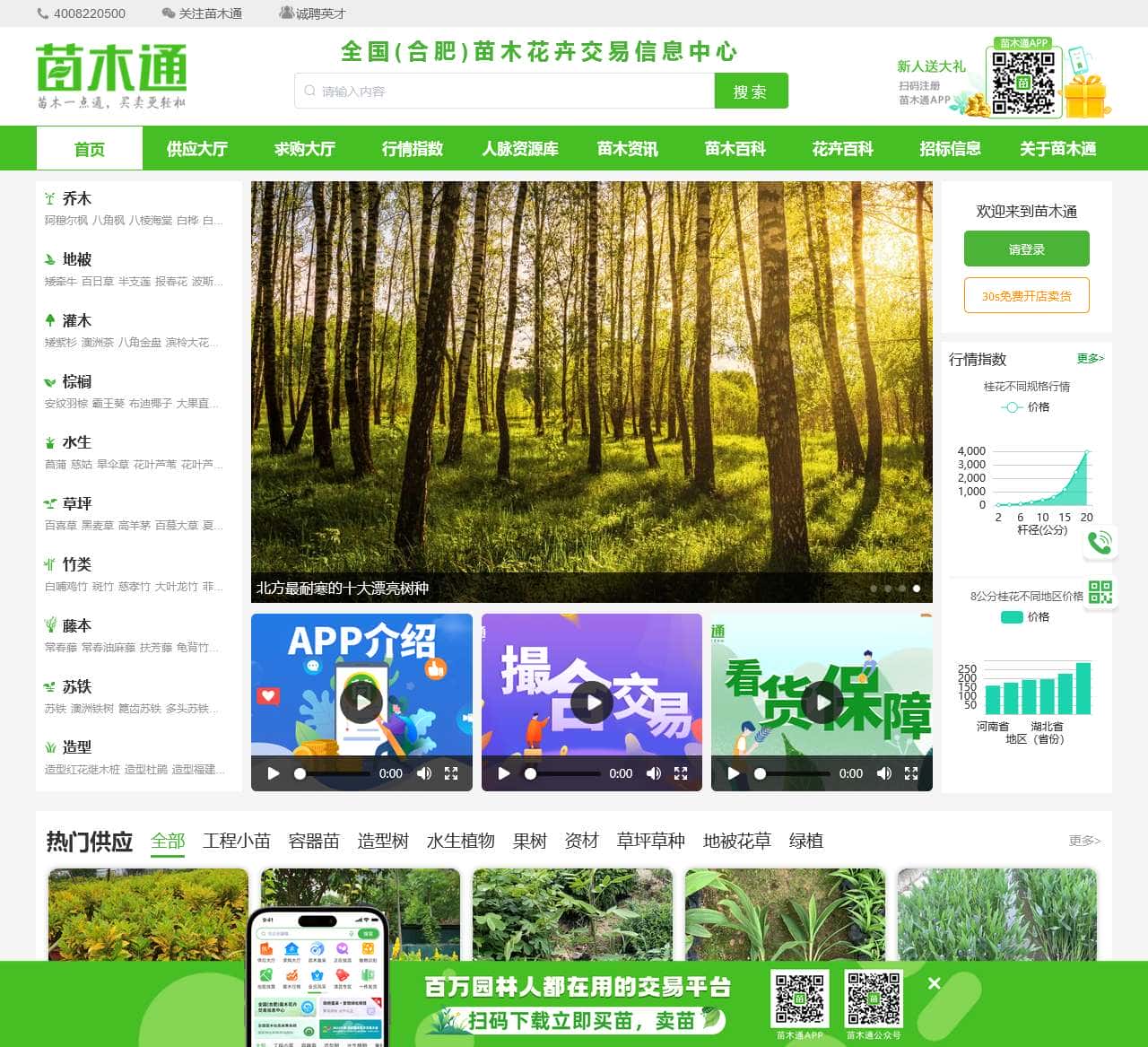Open the 苗木资讯 nav tab
Screen dimensions: 1148x1047
coord(628,149)
